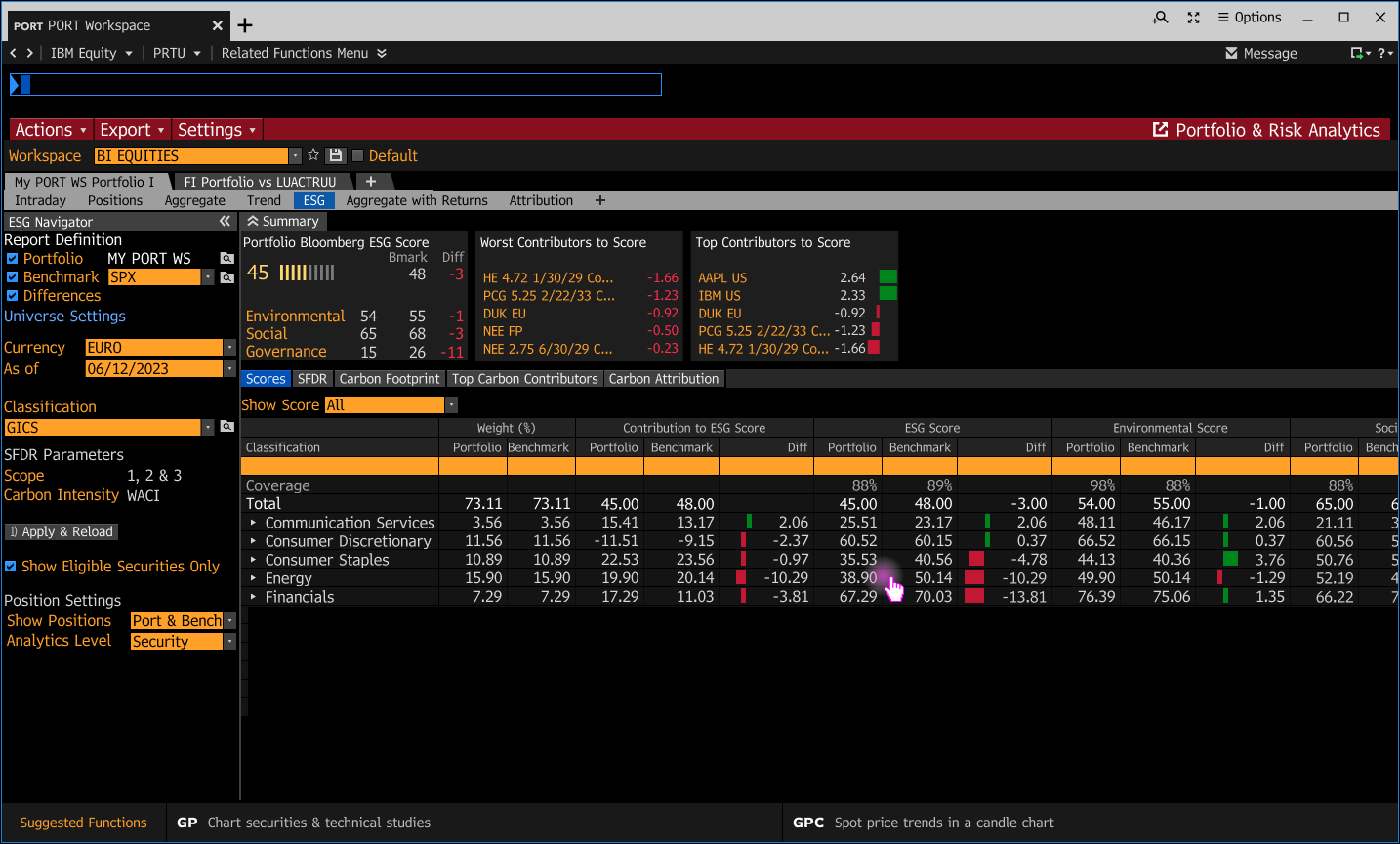The height and width of the screenshot is (844, 1400).
Task: Expand the Related Functions Menu
Action: pos(304,53)
